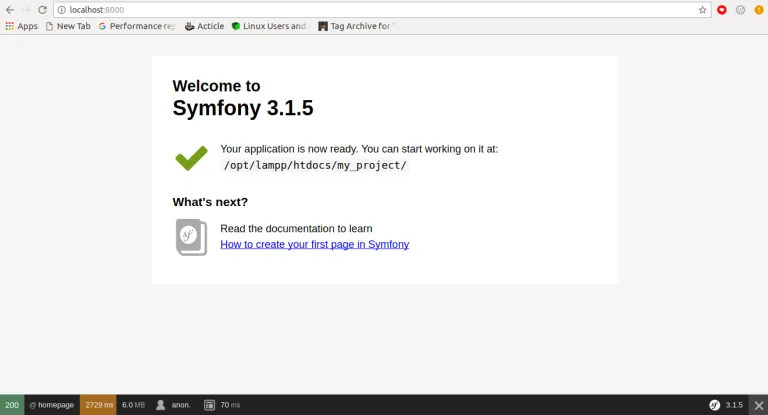Open the Apps bookmarks shortcut

tap(22, 26)
